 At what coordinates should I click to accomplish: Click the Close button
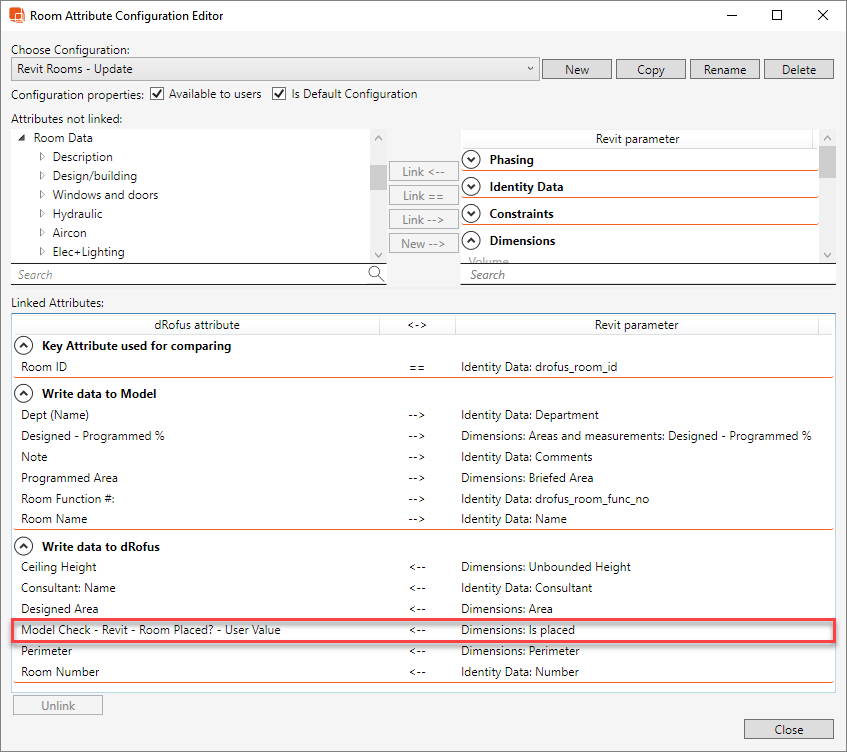pyautogui.click(x=788, y=728)
